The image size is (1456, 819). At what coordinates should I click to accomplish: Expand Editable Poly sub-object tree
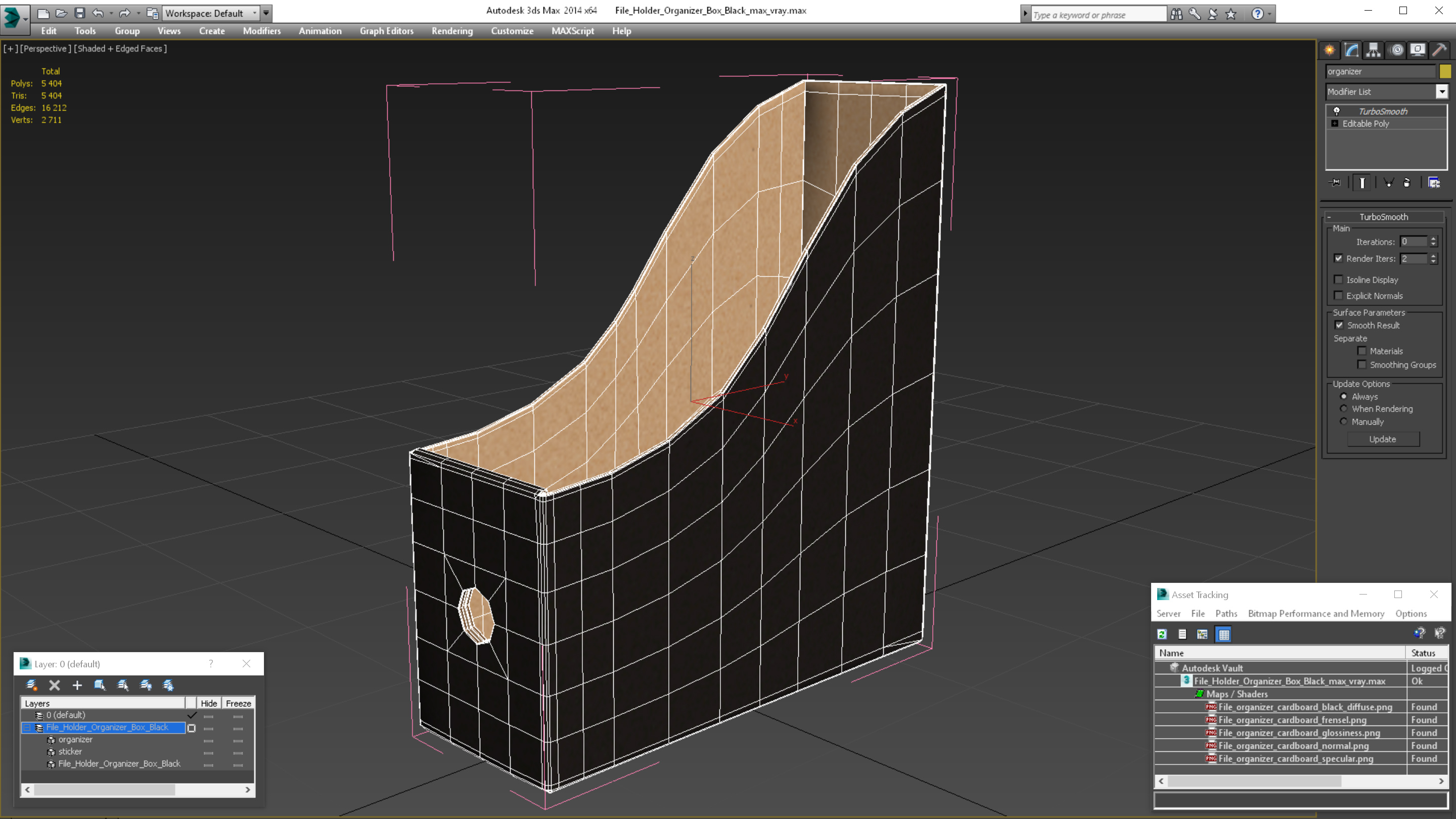pos(1335,124)
